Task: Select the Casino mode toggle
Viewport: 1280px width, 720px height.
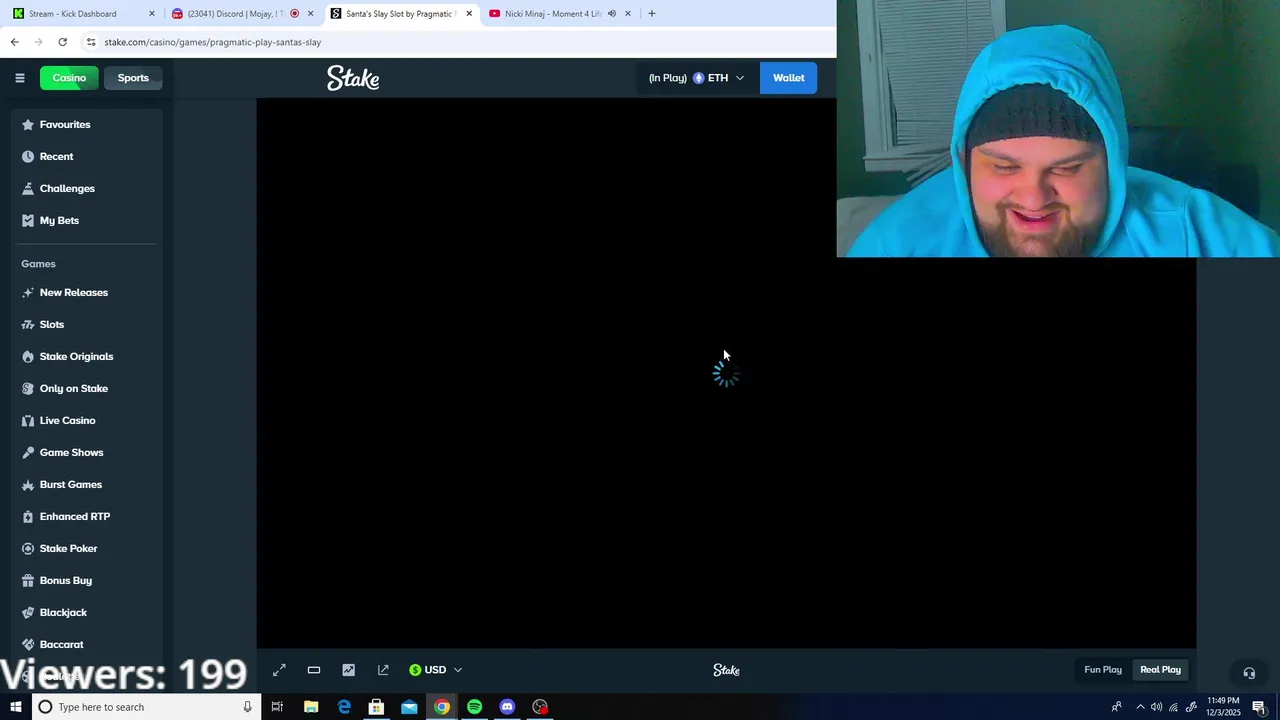Action: 69,78
